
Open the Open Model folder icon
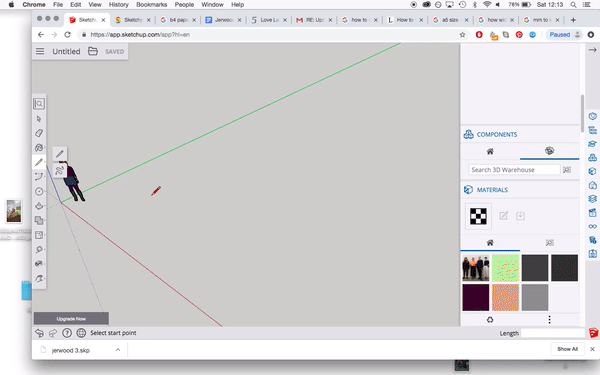point(93,51)
